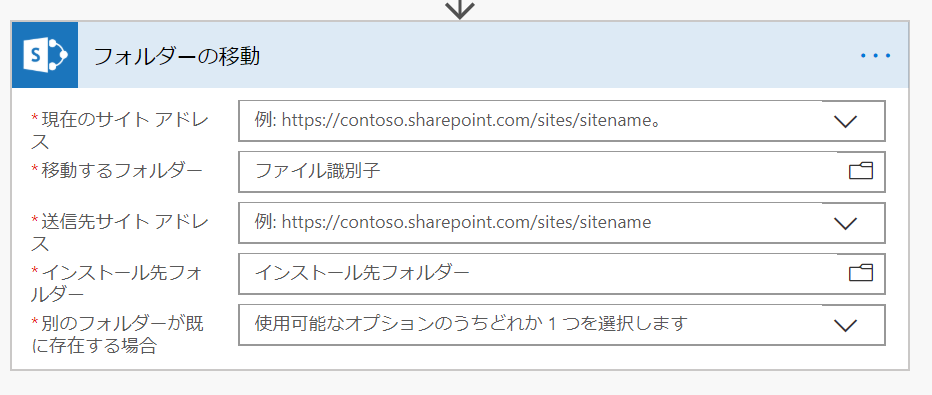Viewport: 932px width, 395px height.
Task: Click the 使用可能なオプションのうちどれか 1 つを選択します field
Action: click(562, 325)
